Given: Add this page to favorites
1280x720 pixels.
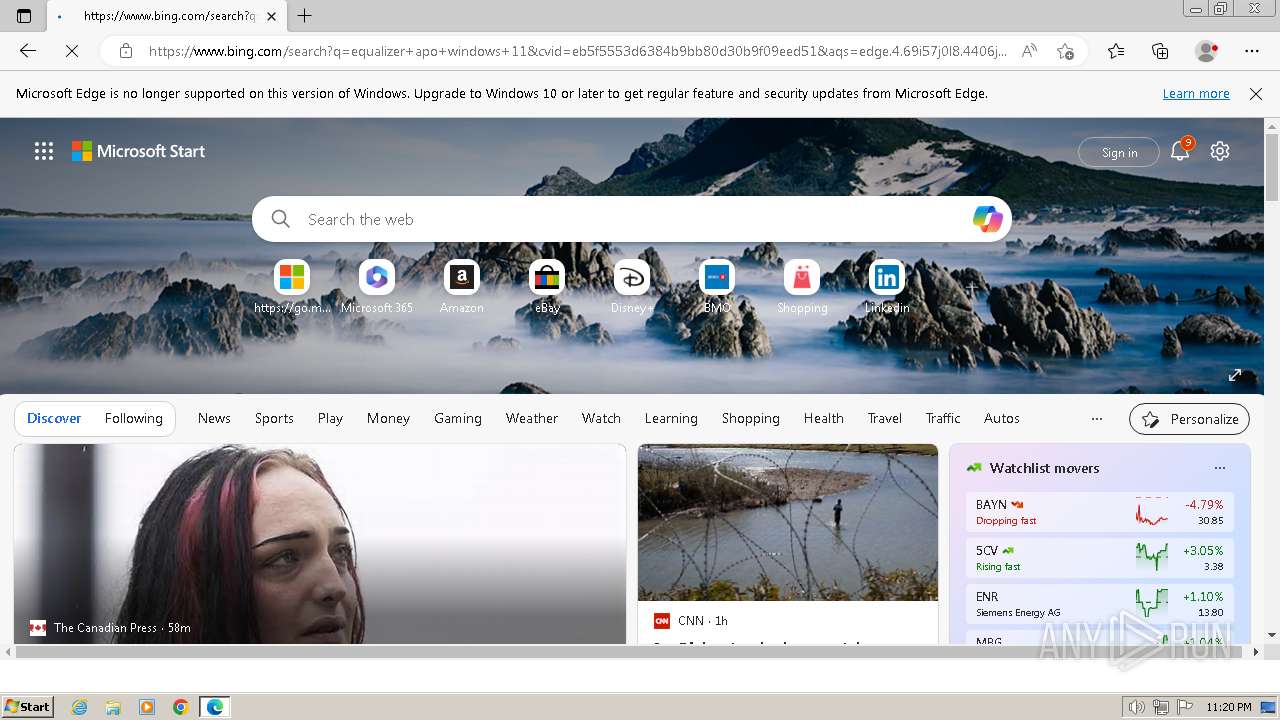Looking at the screenshot, I should (1066, 51).
